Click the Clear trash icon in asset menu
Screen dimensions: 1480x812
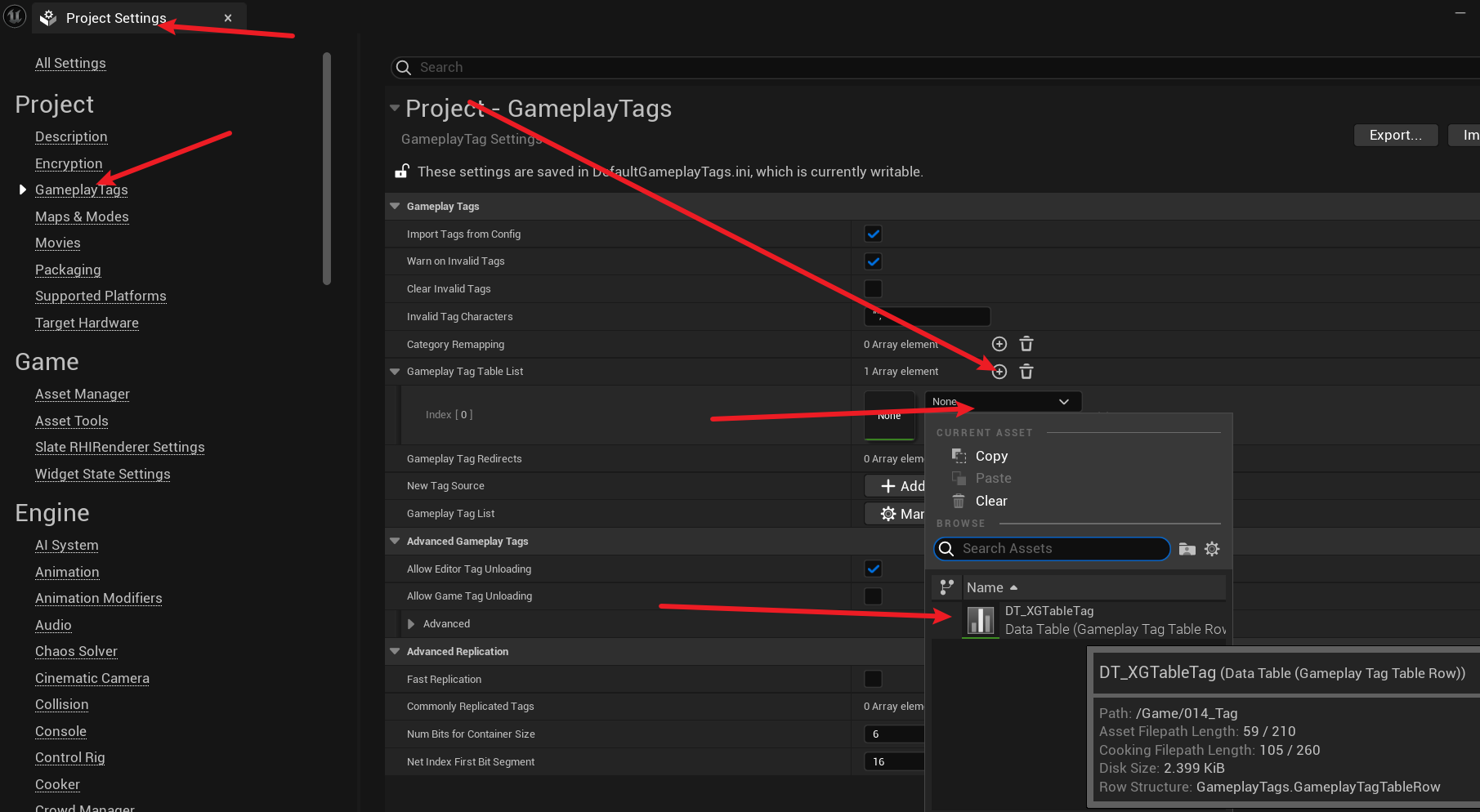pos(959,501)
